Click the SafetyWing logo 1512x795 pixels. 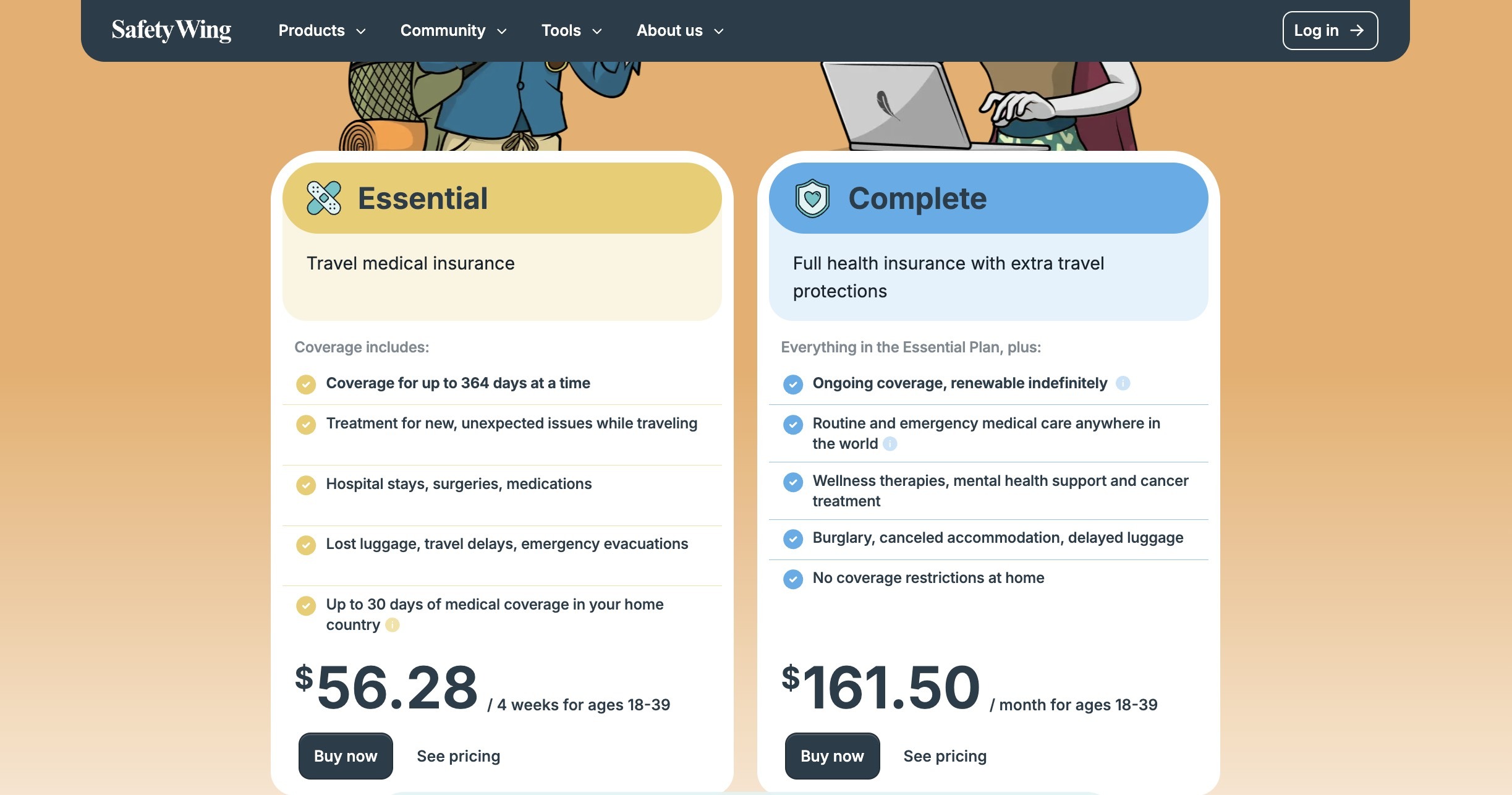(171, 30)
